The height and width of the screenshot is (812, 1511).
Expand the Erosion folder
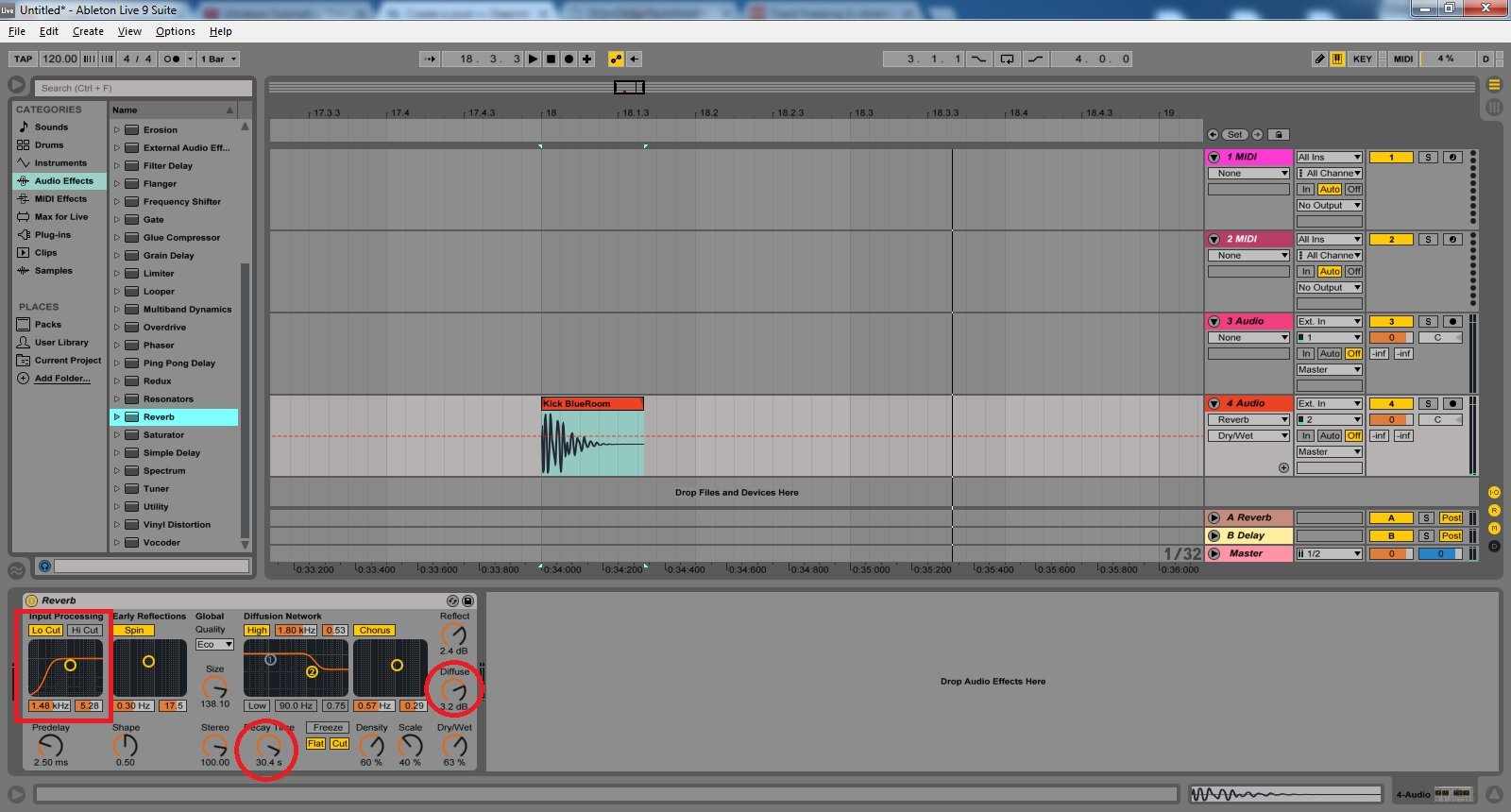pyautogui.click(x=117, y=130)
